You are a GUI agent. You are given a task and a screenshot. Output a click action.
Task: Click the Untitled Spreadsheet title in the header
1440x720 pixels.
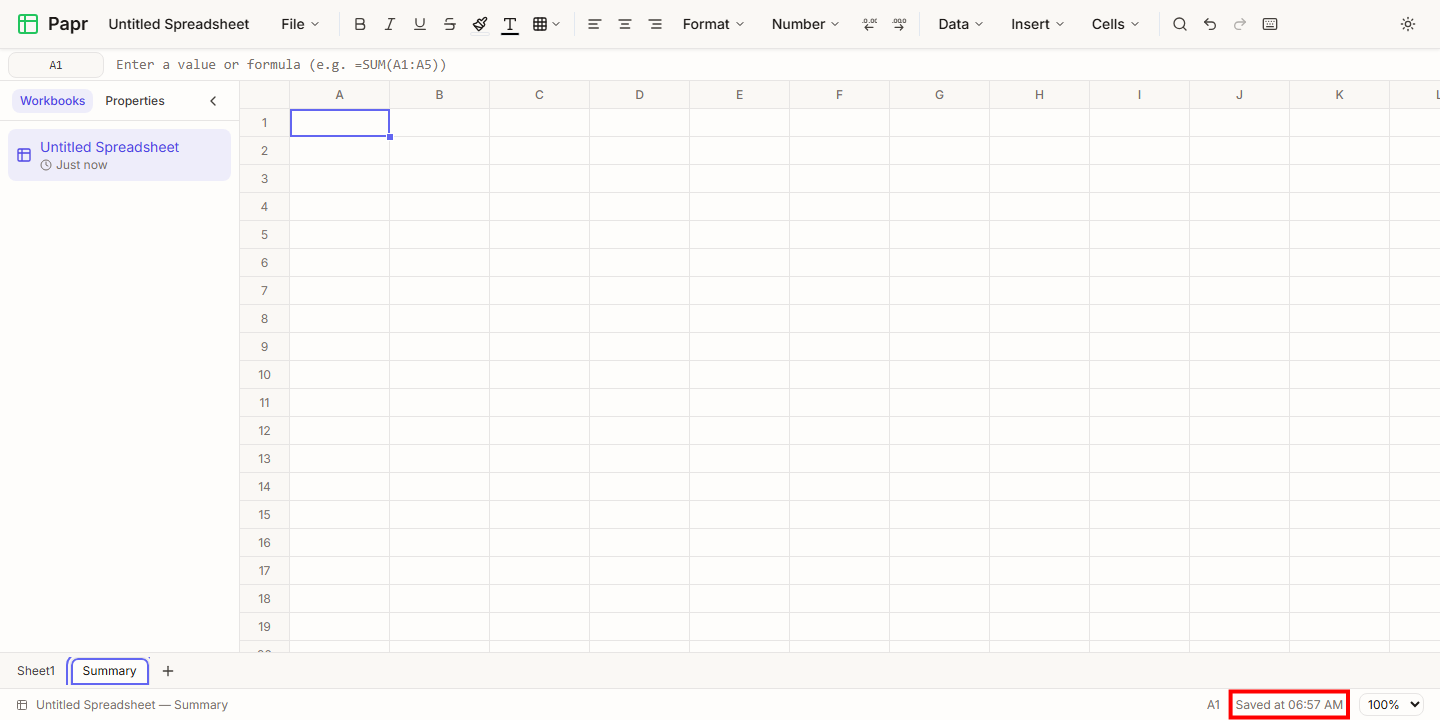[x=179, y=24]
